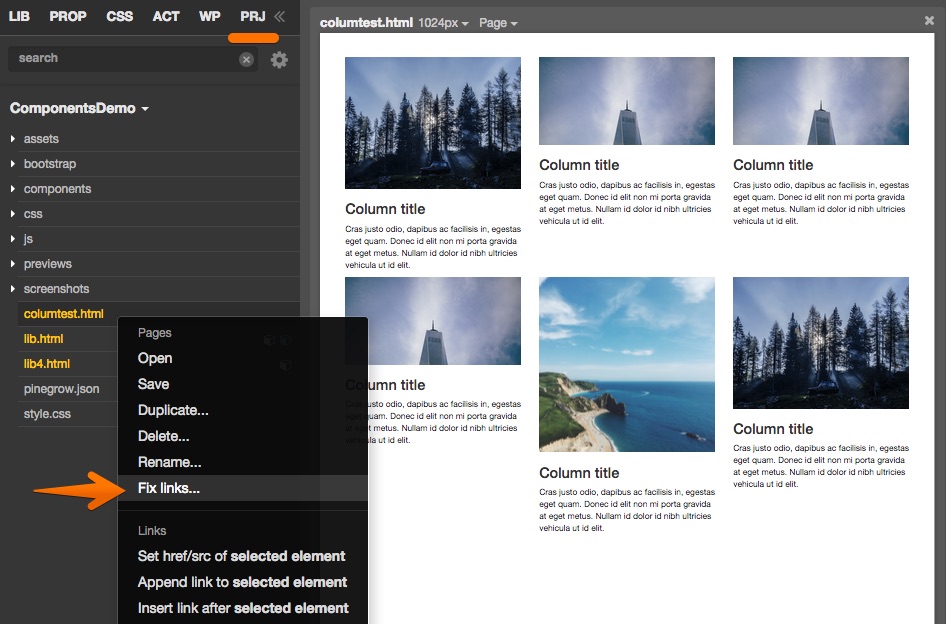Expand the bootstrap folder
This screenshot has width=946, height=624.
(x=13, y=164)
